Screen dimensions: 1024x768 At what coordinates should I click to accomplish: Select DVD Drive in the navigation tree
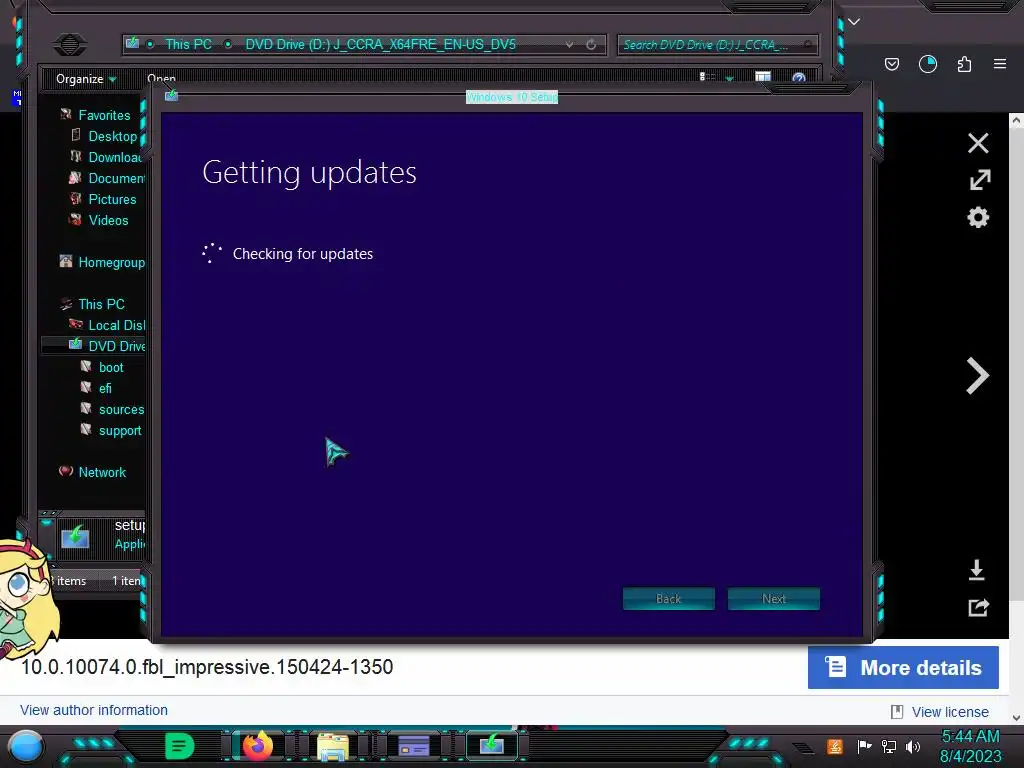click(x=116, y=345)
